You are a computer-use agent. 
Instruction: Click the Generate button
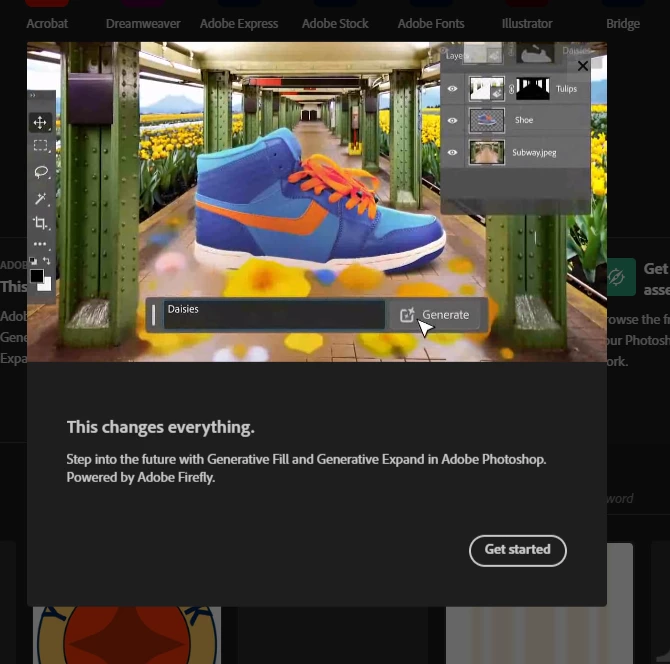click(435, 315)
